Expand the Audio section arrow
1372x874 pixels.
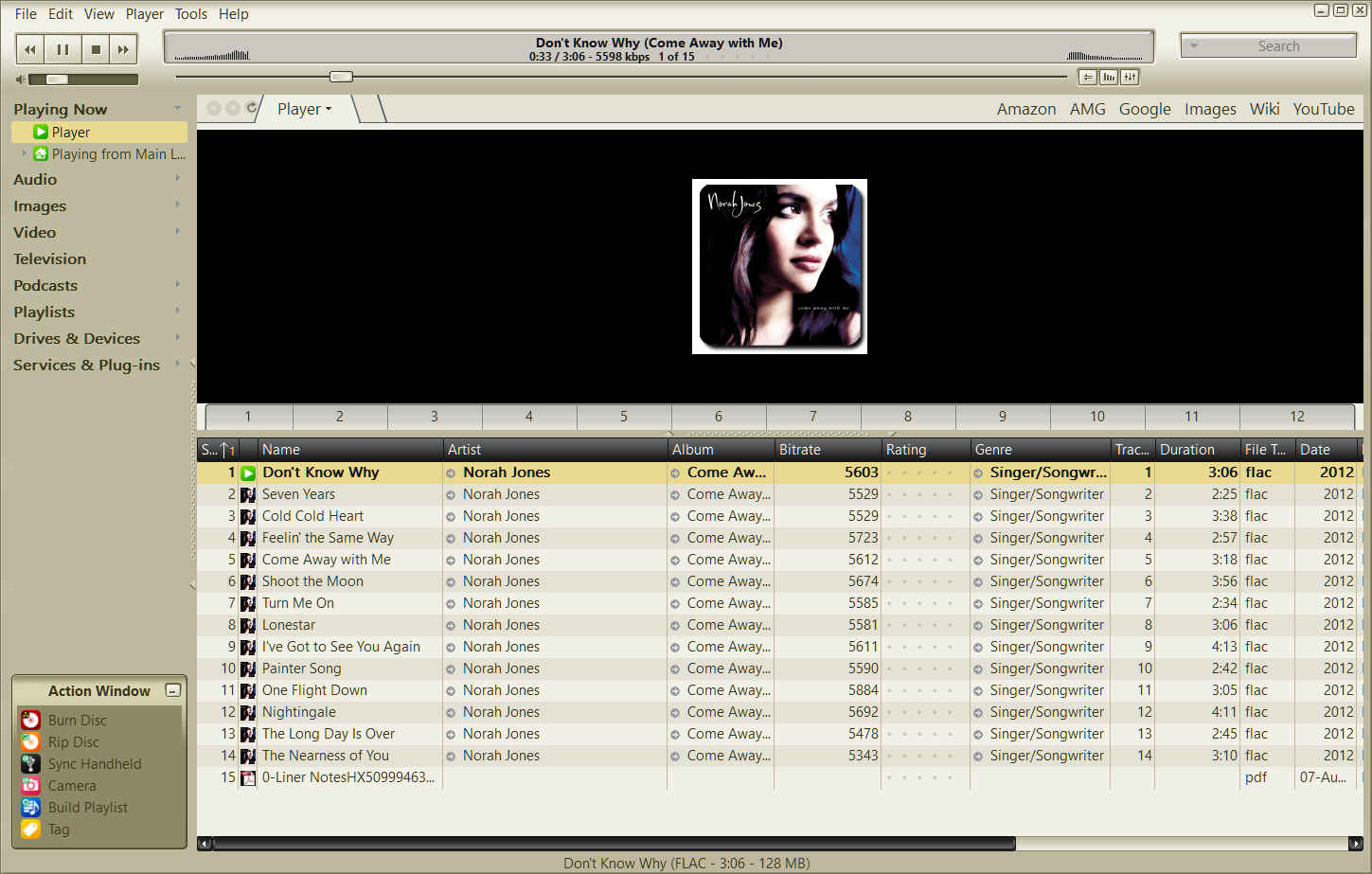click(x=177, y=178)
